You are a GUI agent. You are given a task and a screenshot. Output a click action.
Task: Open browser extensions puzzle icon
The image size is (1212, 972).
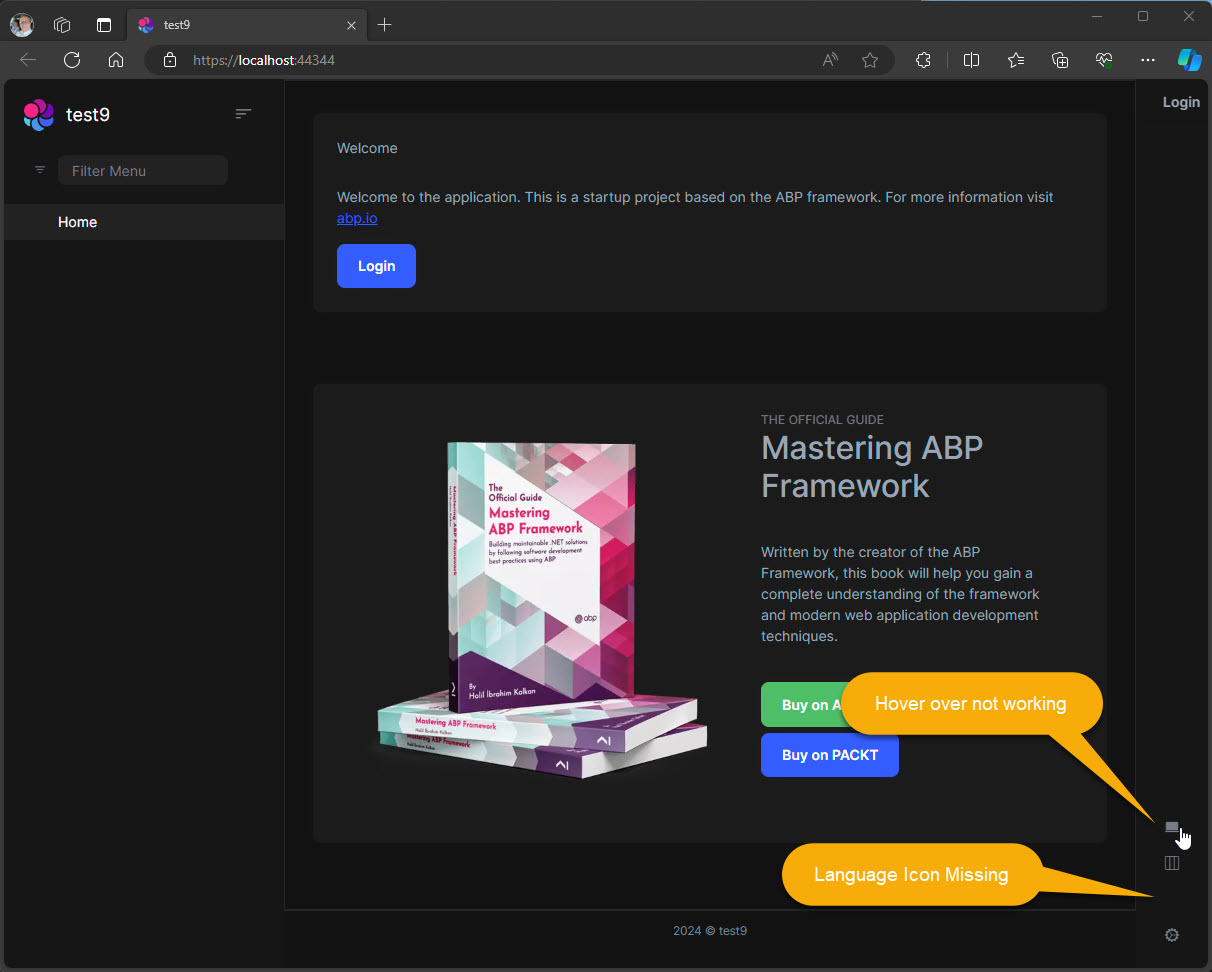923,60
